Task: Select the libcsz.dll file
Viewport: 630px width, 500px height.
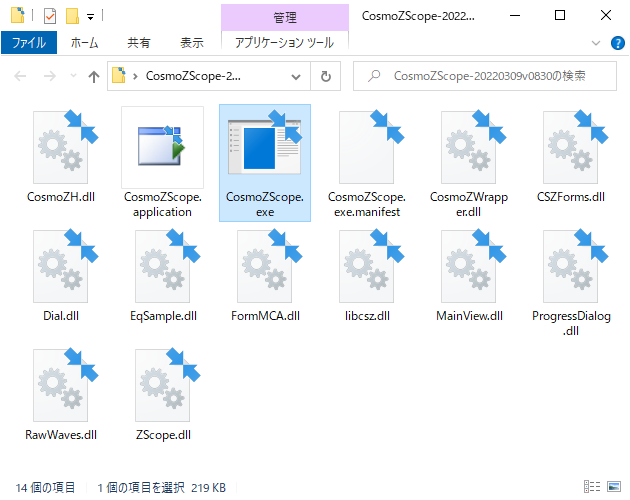Action: click(x=366, y=269)
